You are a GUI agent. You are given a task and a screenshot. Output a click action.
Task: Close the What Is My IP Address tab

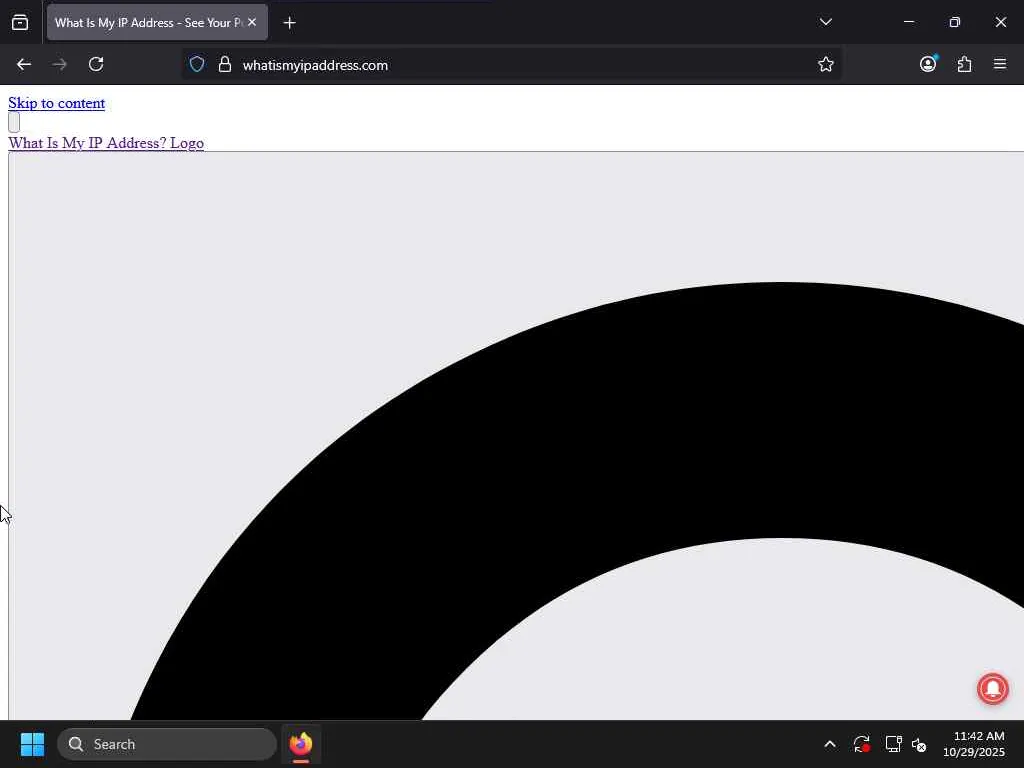(252, 23)
